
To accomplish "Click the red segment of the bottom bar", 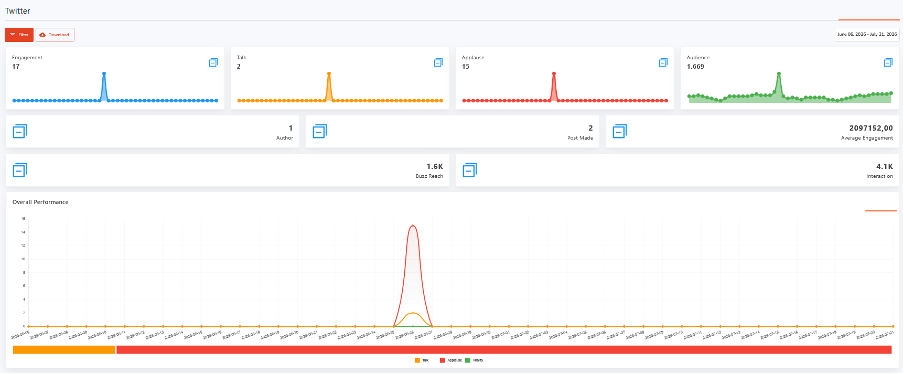I will 504,350.
